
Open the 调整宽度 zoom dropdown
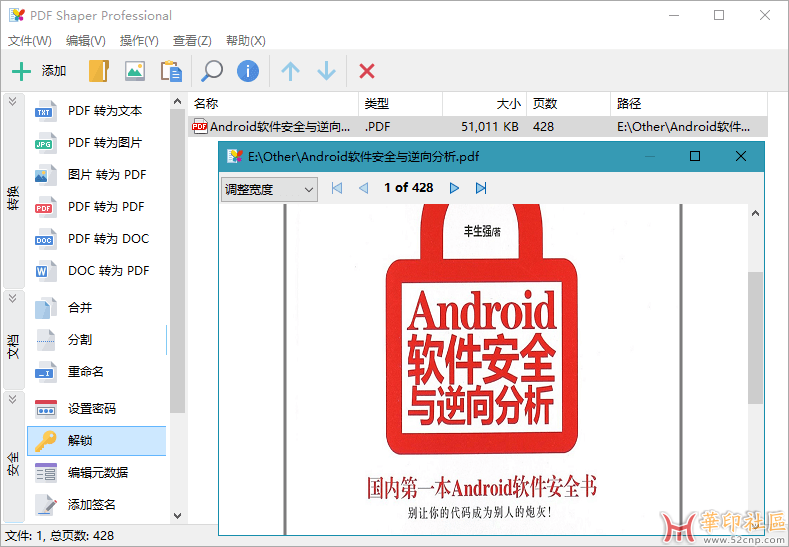coord(269,189)
